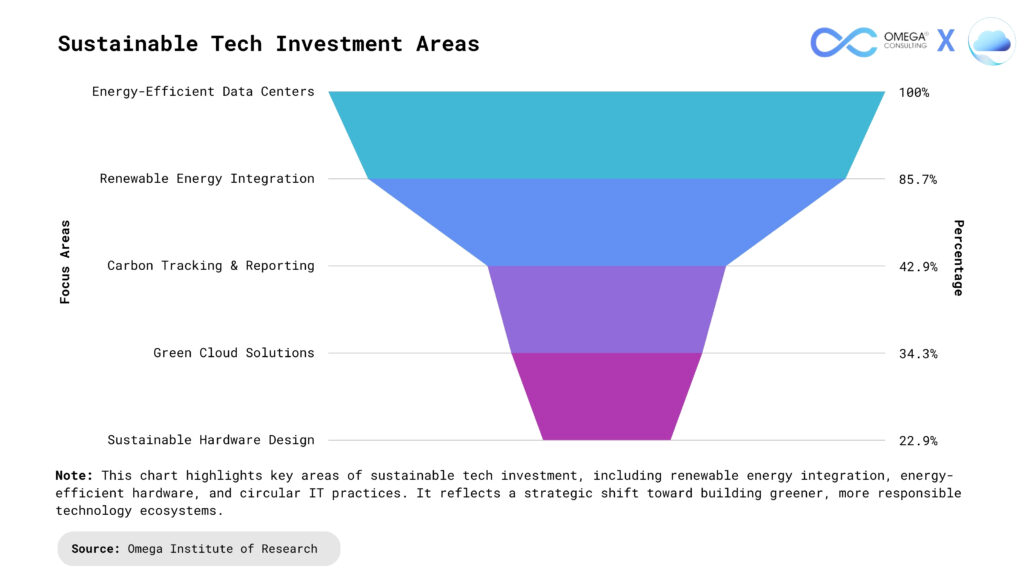Click the Source: Omega Institute of Research badge
The height and width of the screenshot is (576, 1024).
[198, 549]
